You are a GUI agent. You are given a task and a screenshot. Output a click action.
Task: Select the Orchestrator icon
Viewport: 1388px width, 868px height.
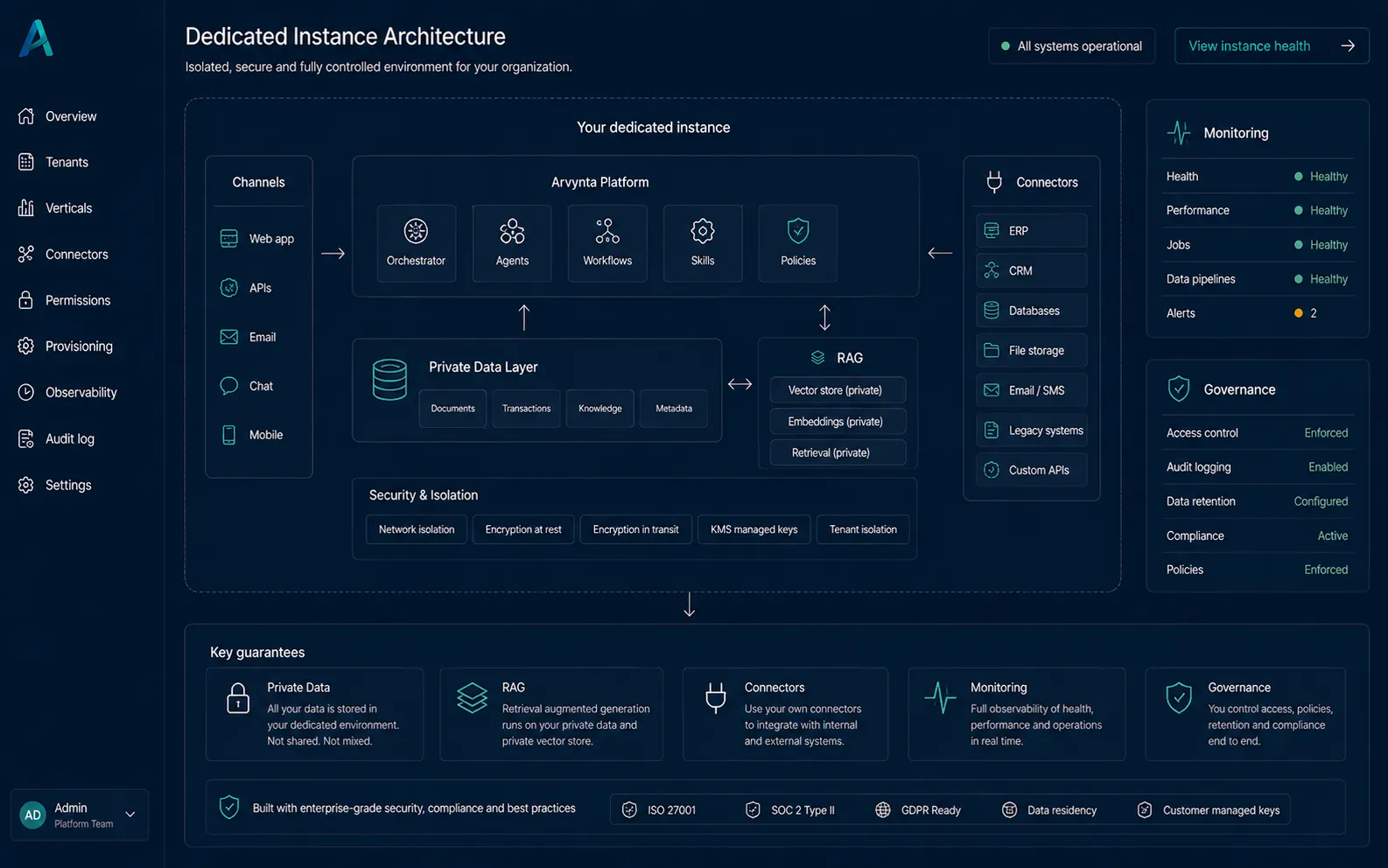[x=416, y=231]
